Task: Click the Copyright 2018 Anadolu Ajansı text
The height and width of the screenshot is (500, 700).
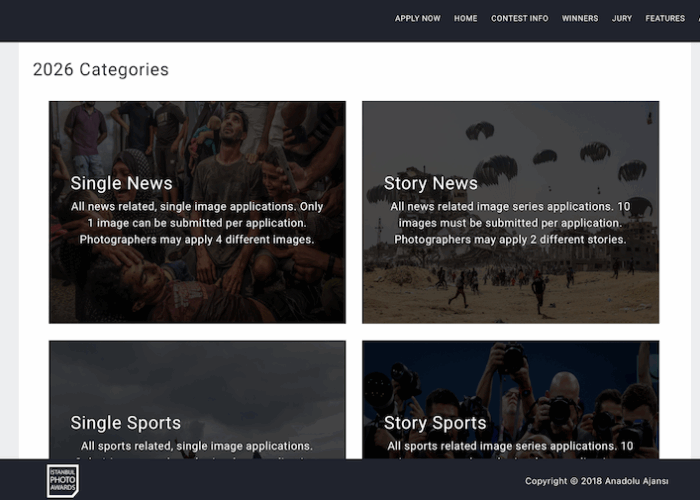Action: coord(596,481)
